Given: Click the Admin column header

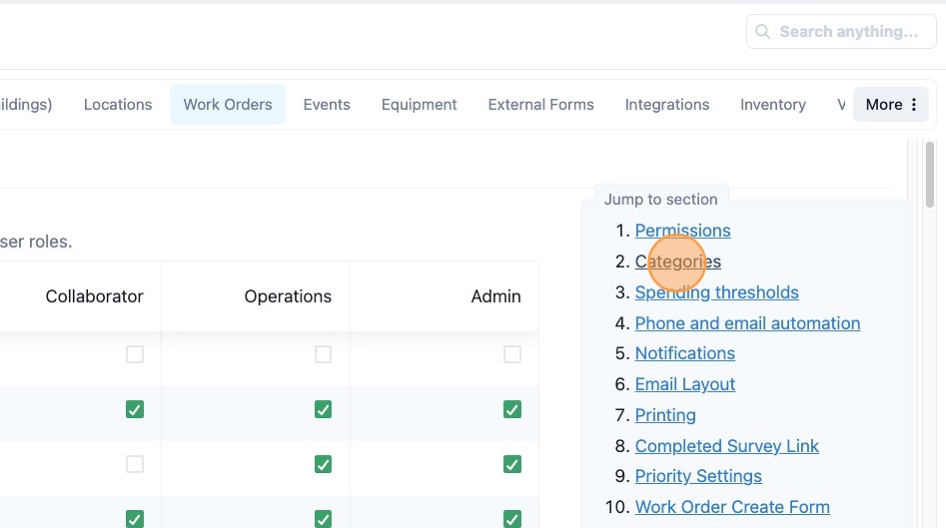Looking at the screenshot, I should pyautogui.click(x=496, y=296).
